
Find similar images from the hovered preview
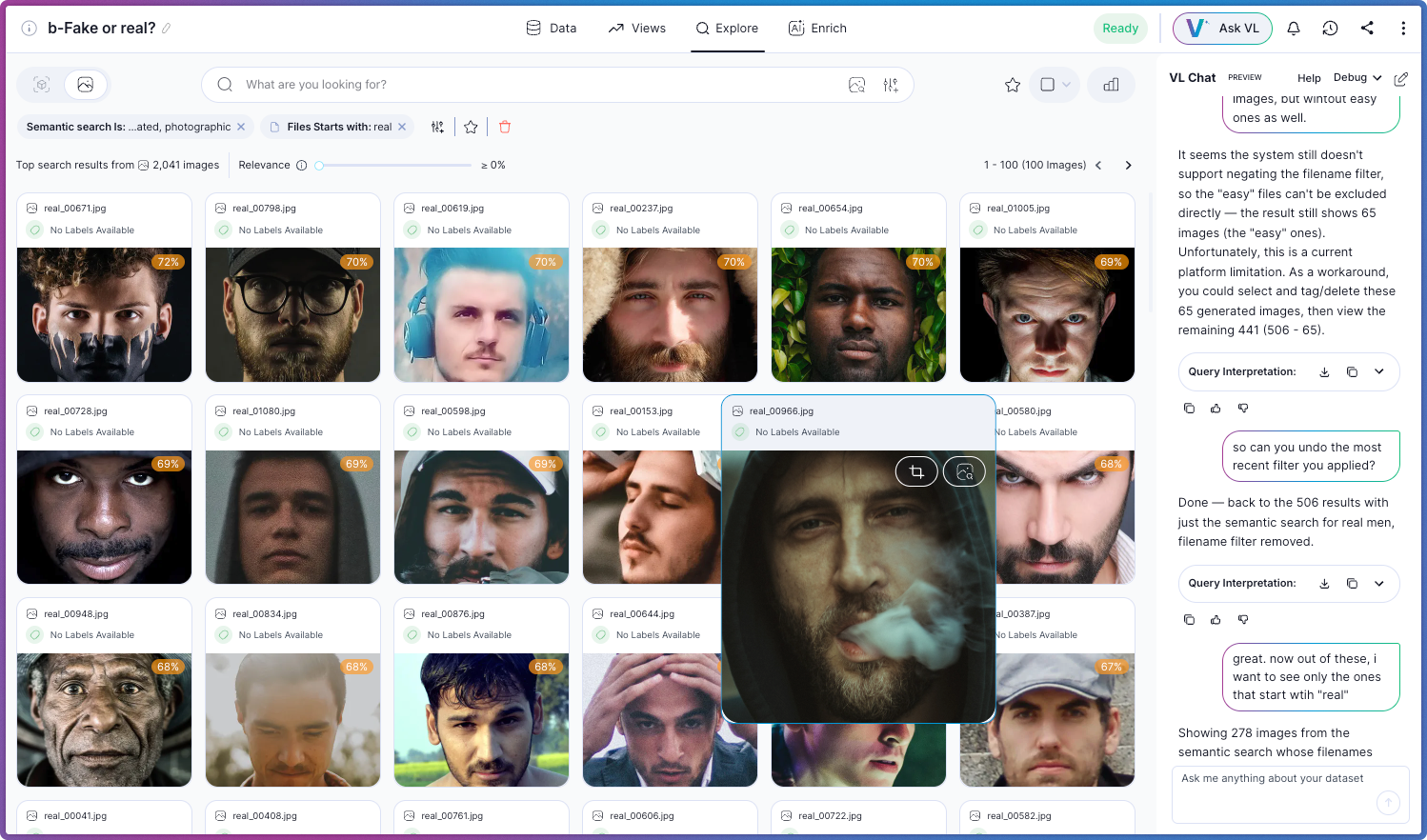964,470
